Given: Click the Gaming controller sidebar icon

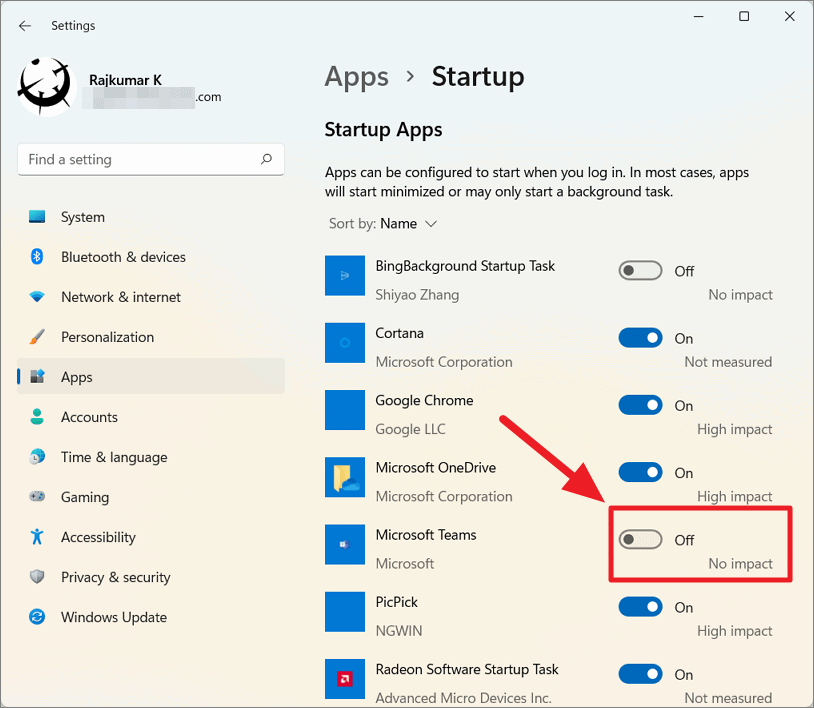Looking at the screenshot, I should 36,497.
